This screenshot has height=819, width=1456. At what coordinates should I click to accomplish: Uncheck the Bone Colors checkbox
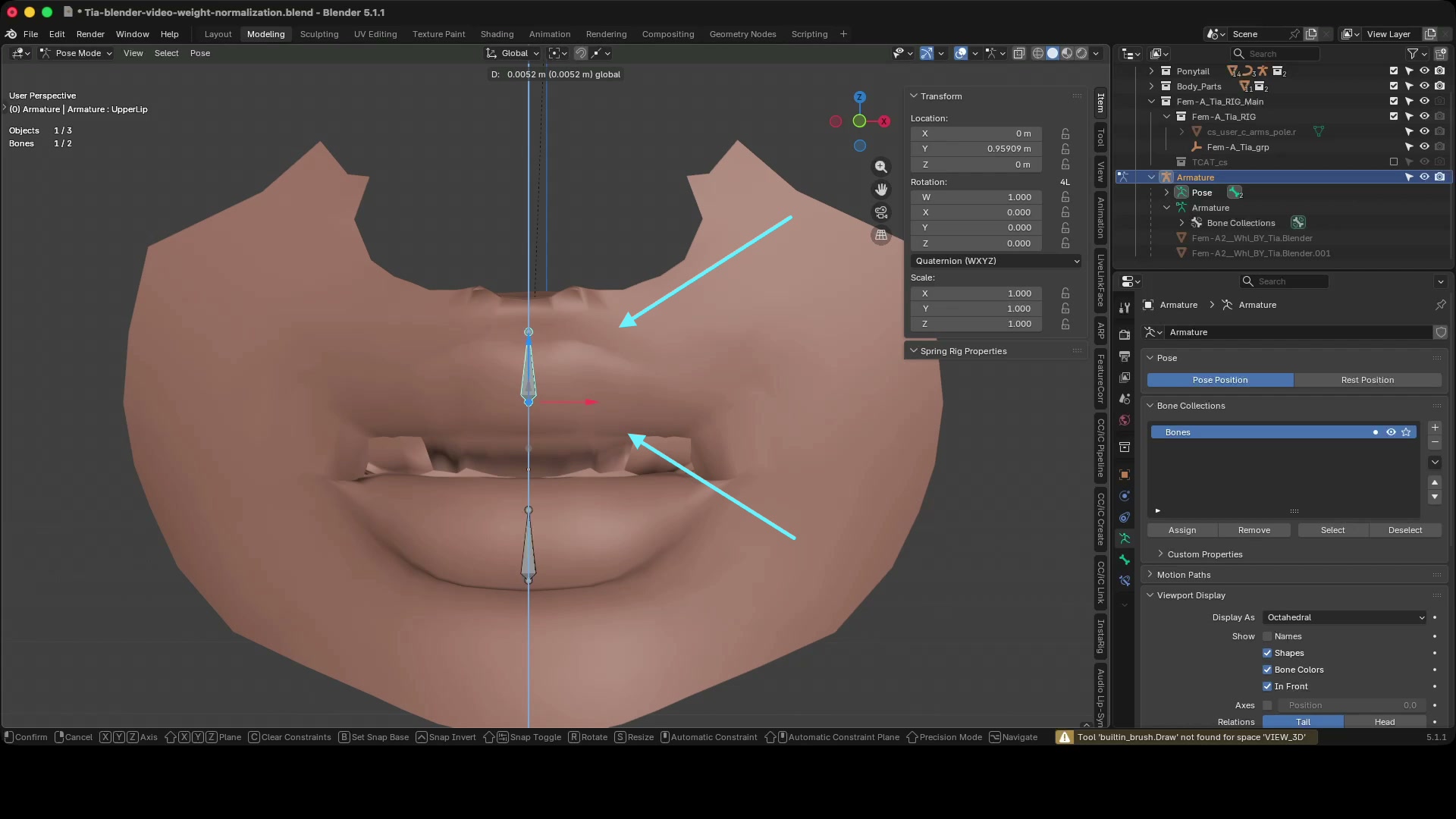pos(1267,670)
